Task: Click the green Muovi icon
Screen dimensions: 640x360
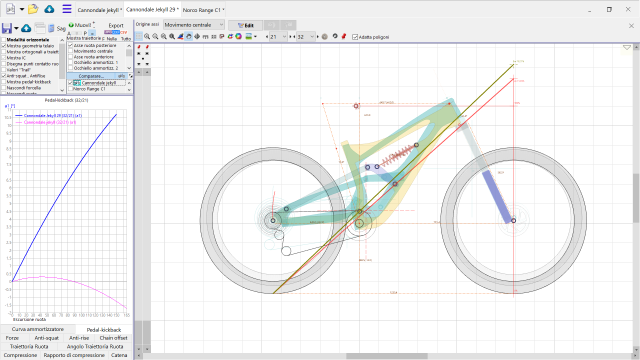Action: [71, 25]
